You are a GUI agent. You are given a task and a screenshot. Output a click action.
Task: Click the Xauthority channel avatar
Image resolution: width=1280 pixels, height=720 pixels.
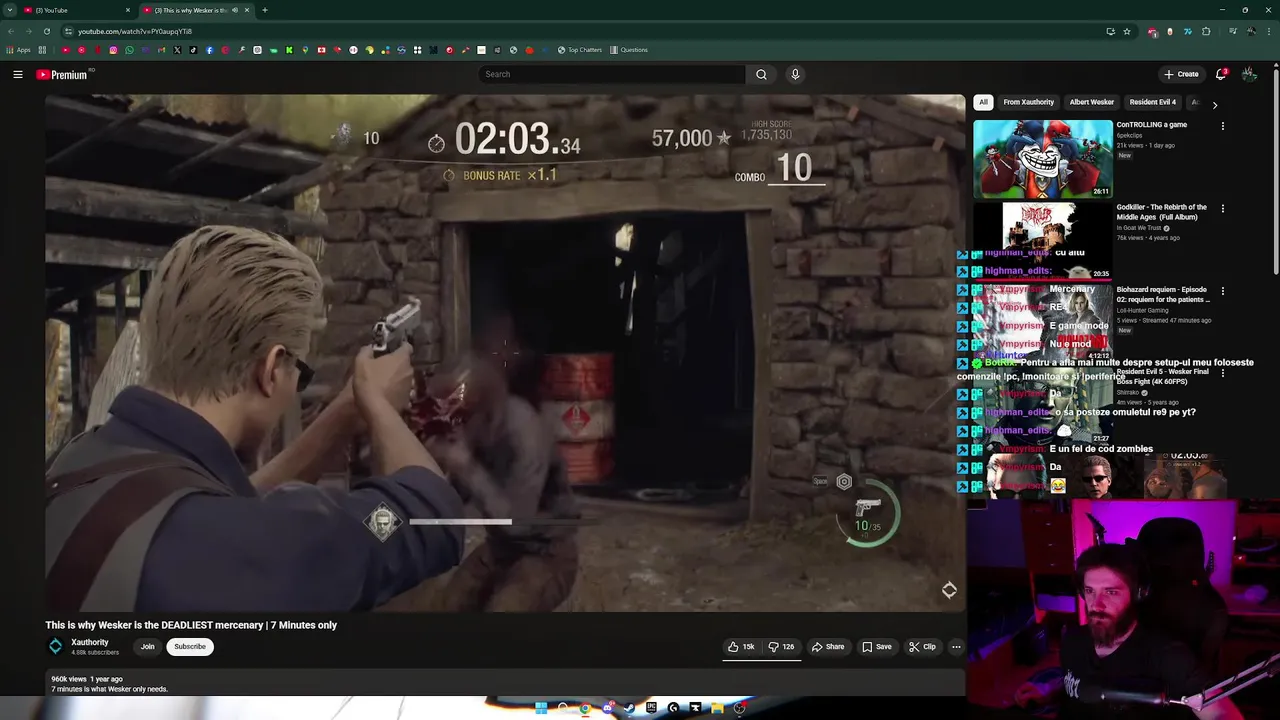pos(56,647)
